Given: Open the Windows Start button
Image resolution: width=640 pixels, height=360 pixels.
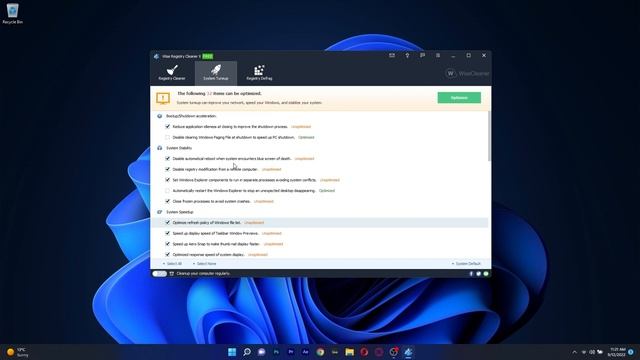Looking at the screenshot, I should click(x=232, y=352).
